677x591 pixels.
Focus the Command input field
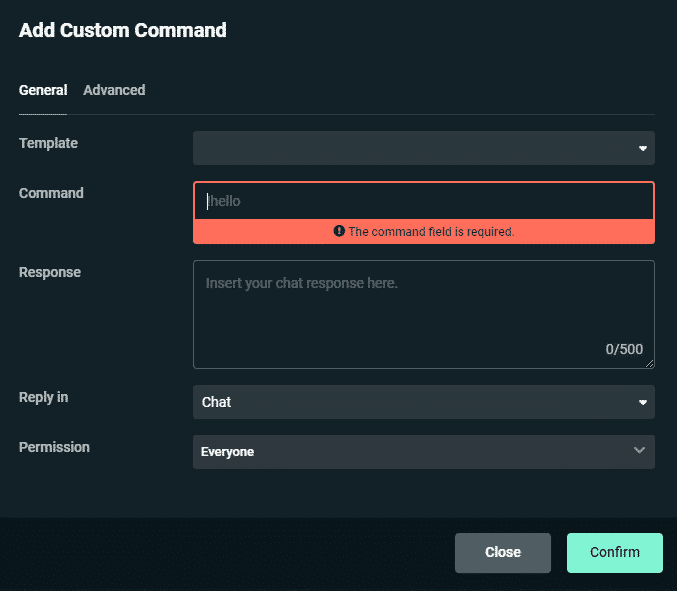(x=424, y=201)
